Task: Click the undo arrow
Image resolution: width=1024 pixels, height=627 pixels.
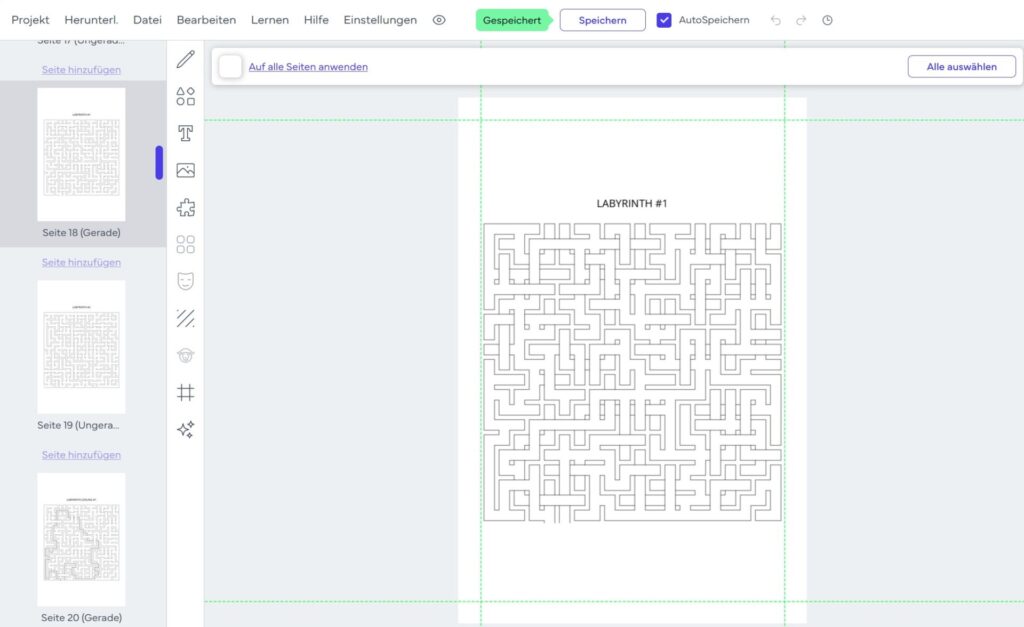Action: [776, 20]
